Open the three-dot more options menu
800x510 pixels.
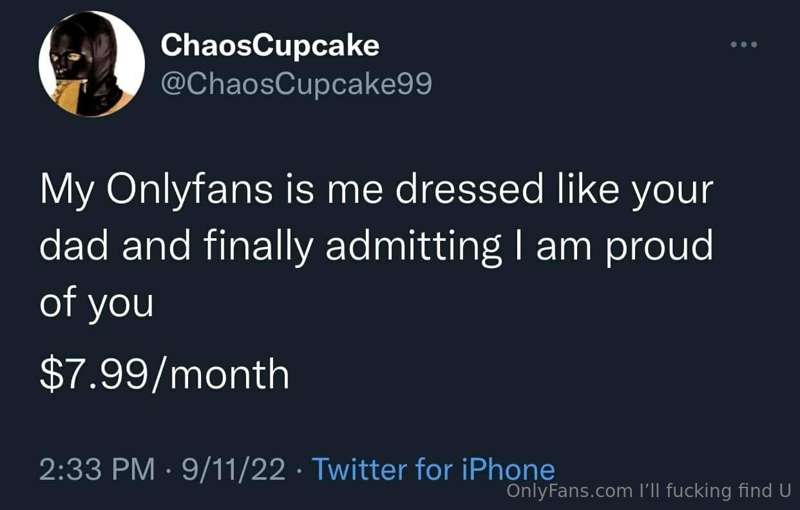click(744, 45)
